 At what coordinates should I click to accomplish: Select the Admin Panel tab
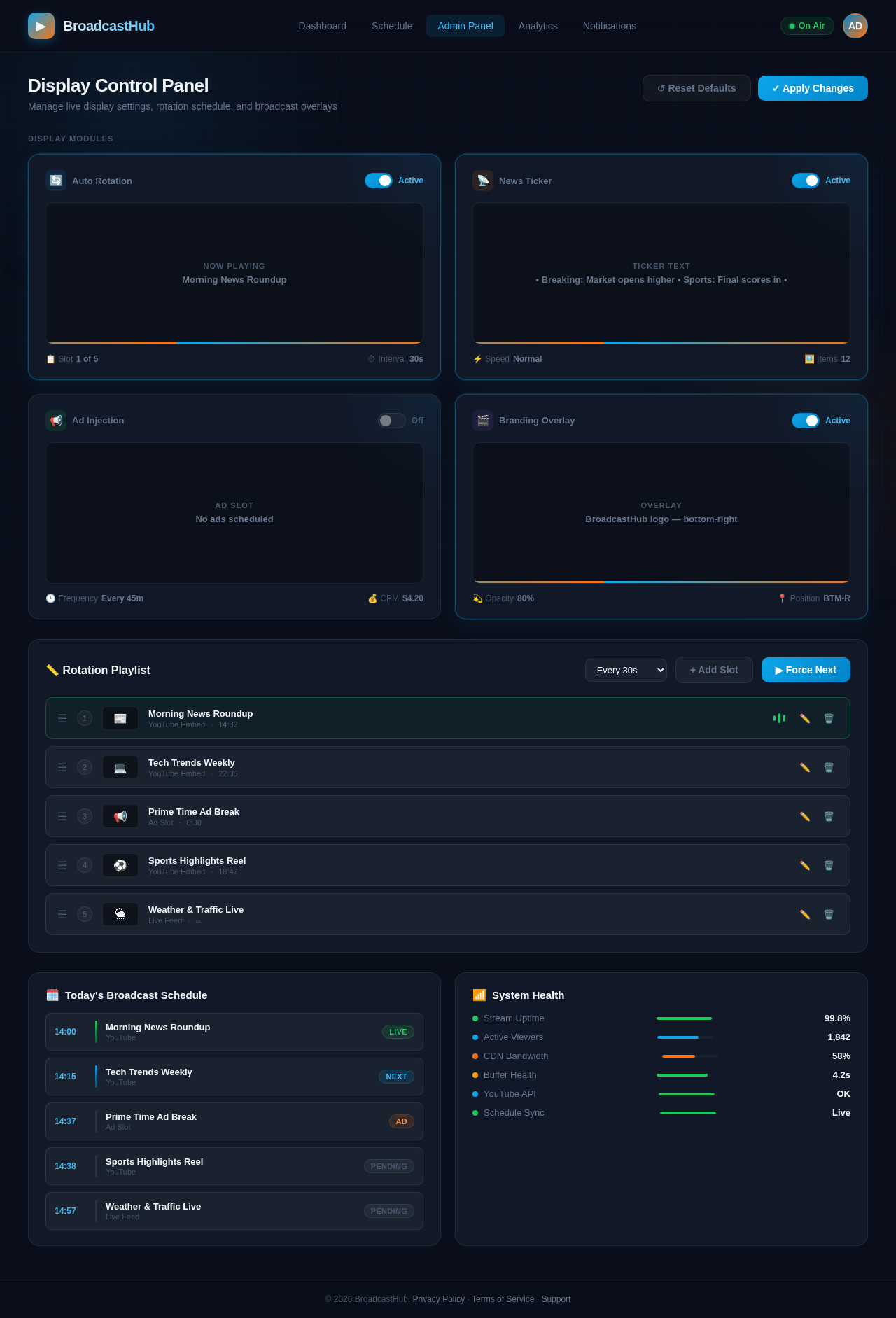point(465,26)
